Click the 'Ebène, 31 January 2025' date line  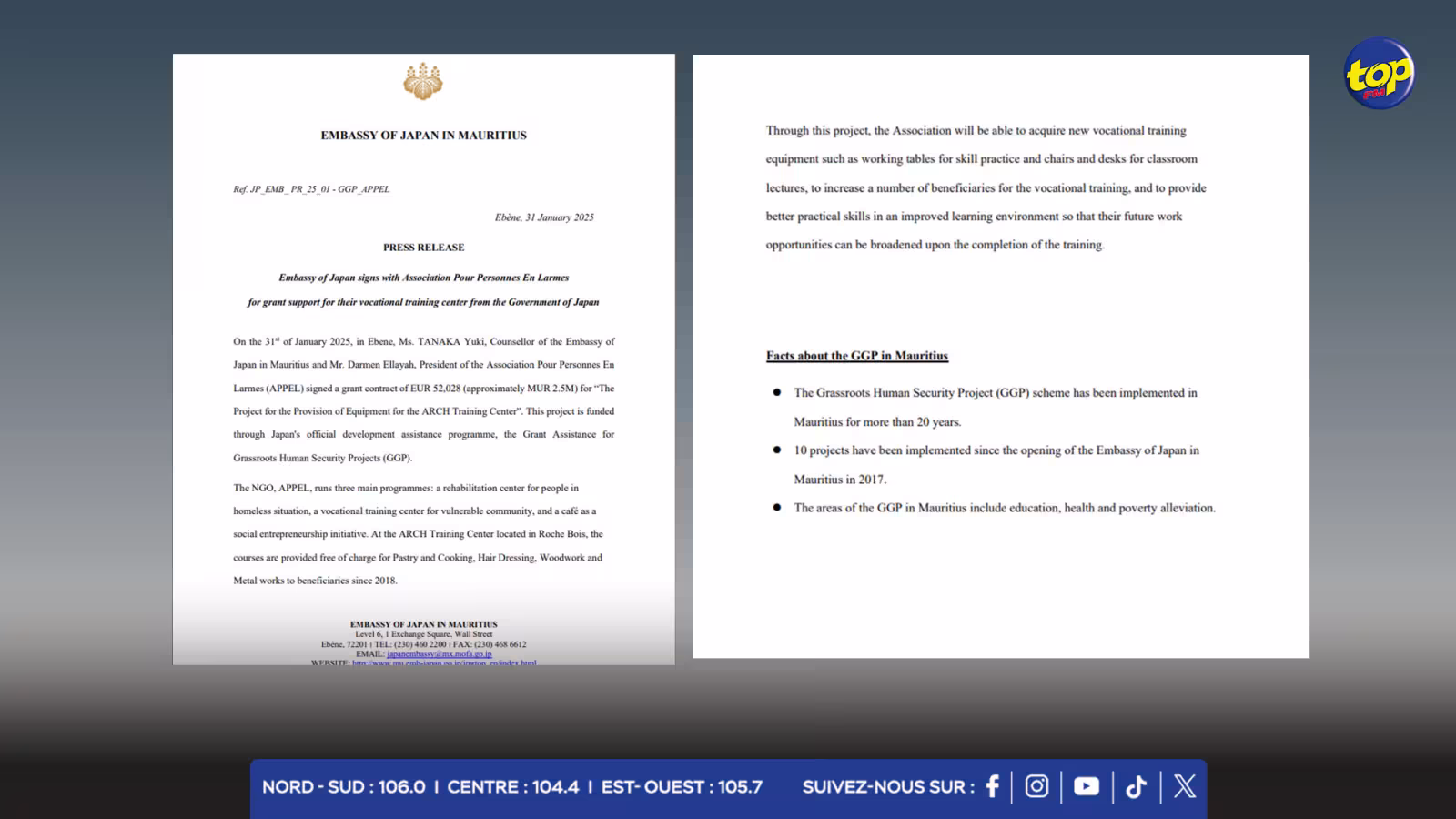(x=544, y=217)
